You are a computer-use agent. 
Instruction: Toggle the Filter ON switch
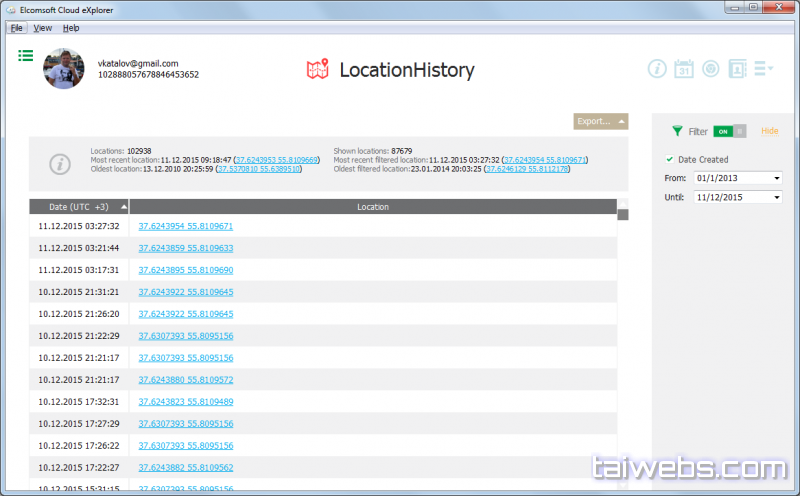(x=730, y=131)
